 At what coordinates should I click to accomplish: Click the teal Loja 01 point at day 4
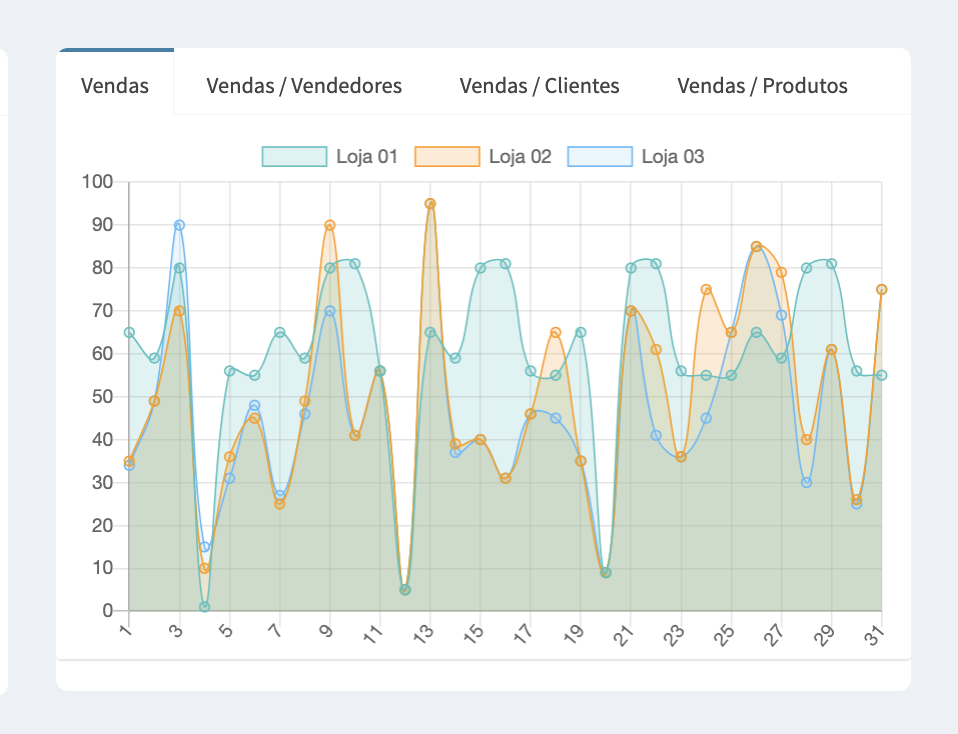[204, 607]
